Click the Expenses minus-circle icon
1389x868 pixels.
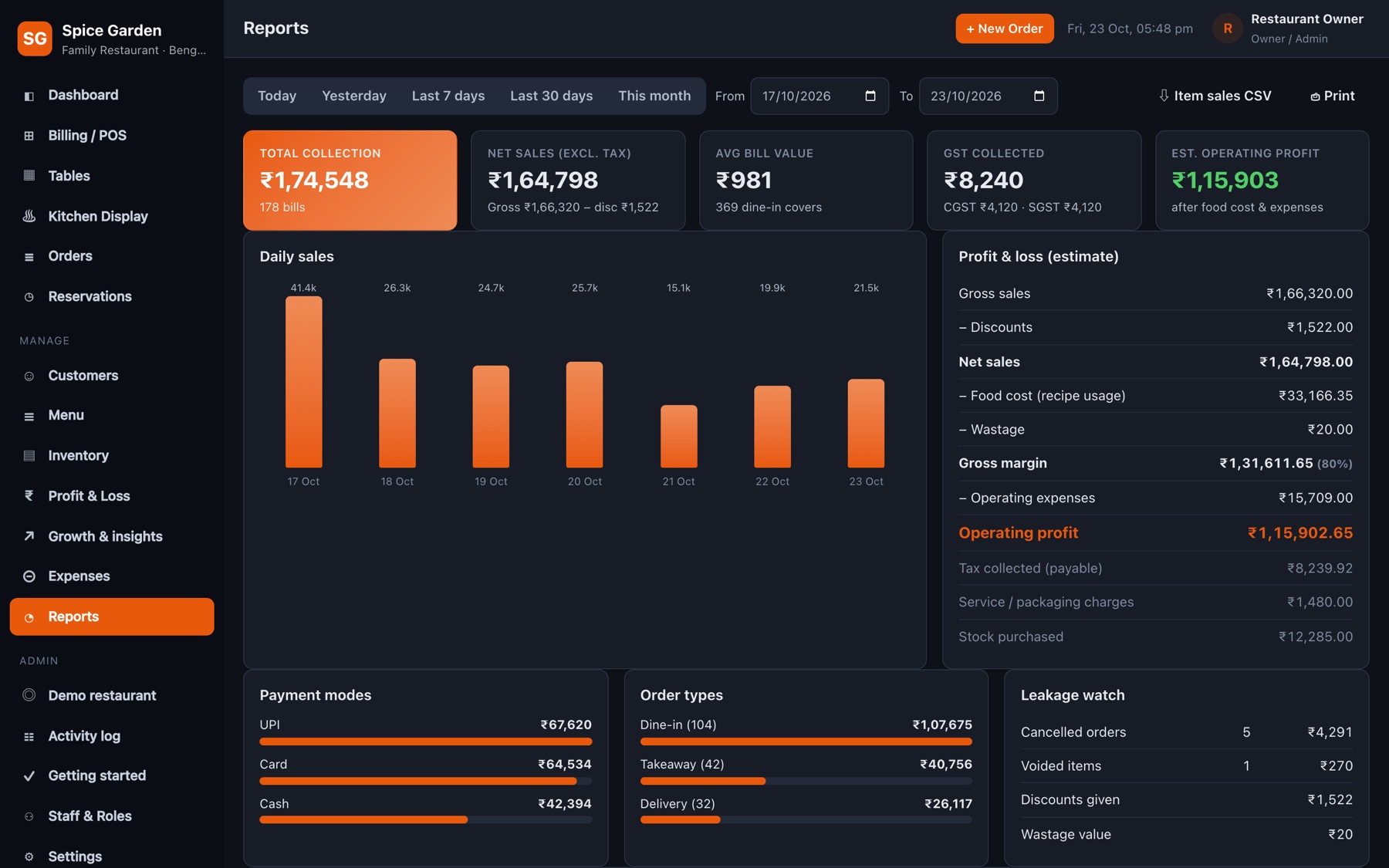[29, 576]
